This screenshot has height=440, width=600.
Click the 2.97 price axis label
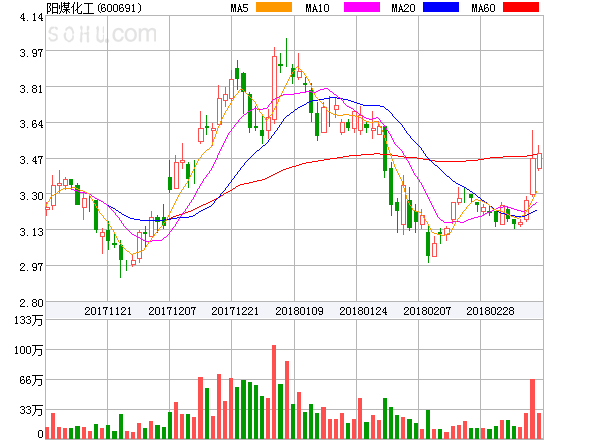pyautogui.click(x=31, y=267)
